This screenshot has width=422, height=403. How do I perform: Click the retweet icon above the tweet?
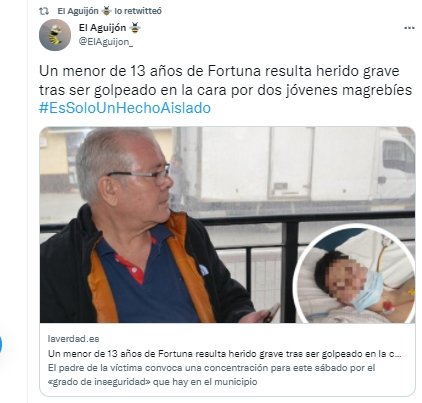(x=44, y=11)
